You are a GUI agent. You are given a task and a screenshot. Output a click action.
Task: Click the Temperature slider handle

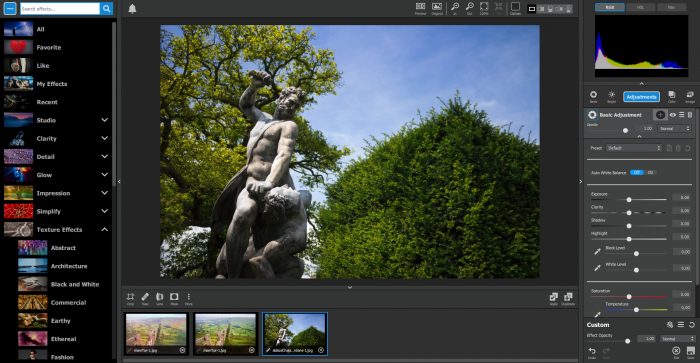tap(636, 309)
